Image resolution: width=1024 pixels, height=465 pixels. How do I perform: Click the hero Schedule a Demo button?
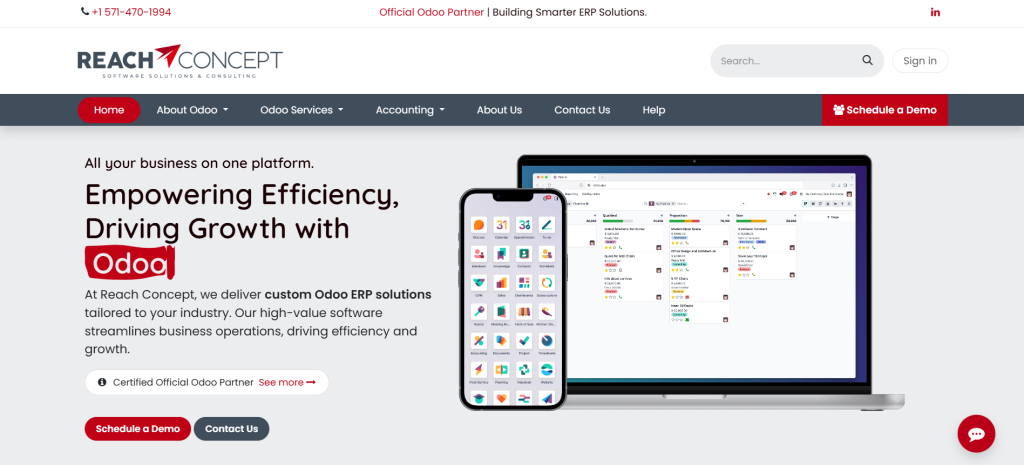click(138, 429)
